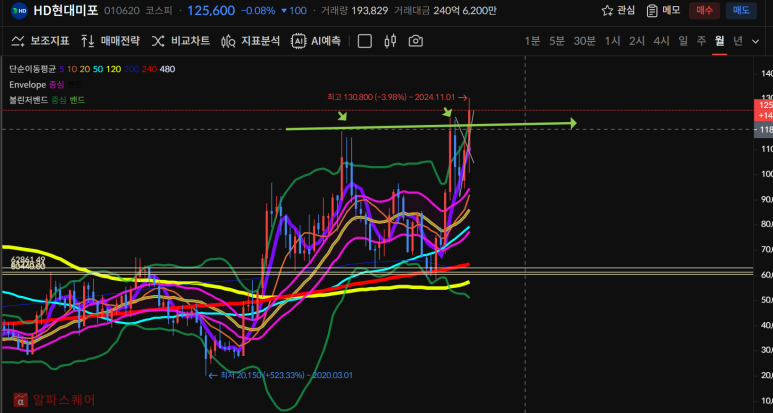
Task: Click the gray 118 crosshair price tag
Action: (x=764, y=130)
